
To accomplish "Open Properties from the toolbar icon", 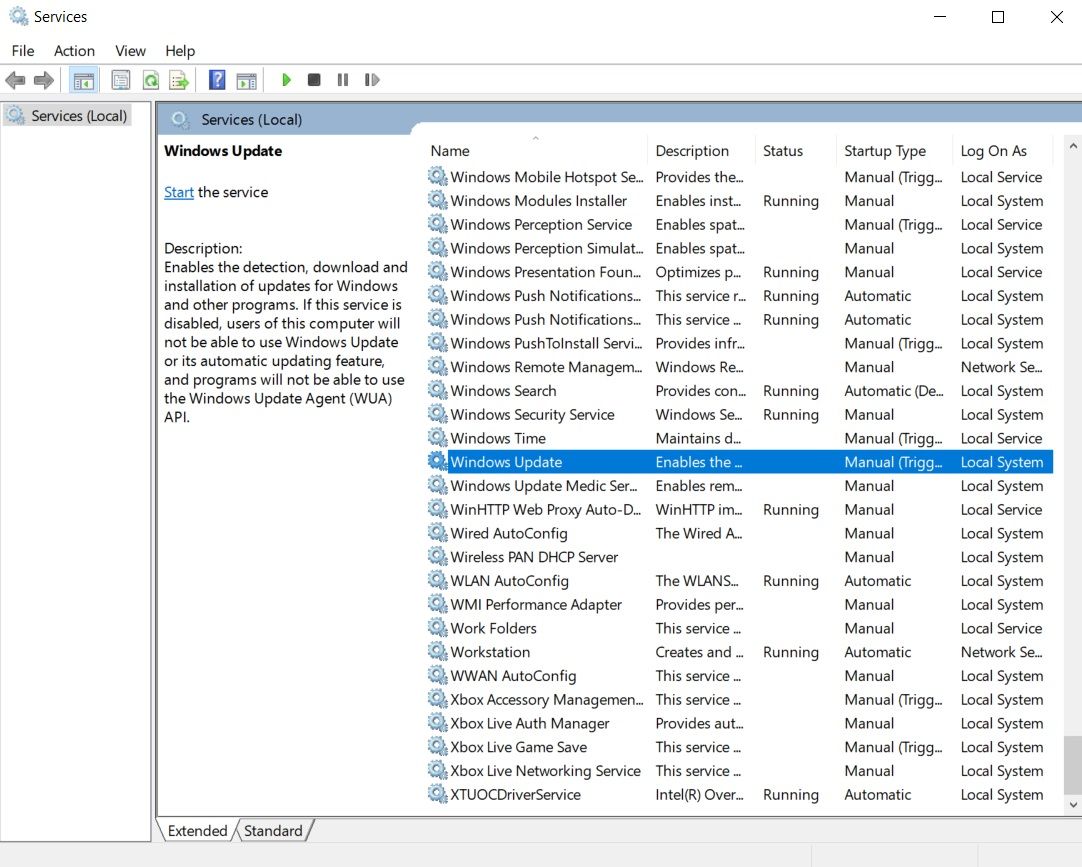I will 121,80.
